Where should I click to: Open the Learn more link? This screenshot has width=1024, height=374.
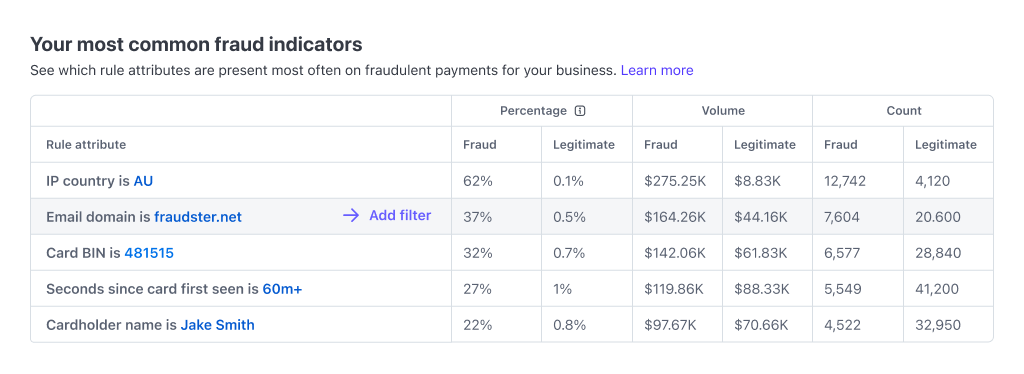657,70
